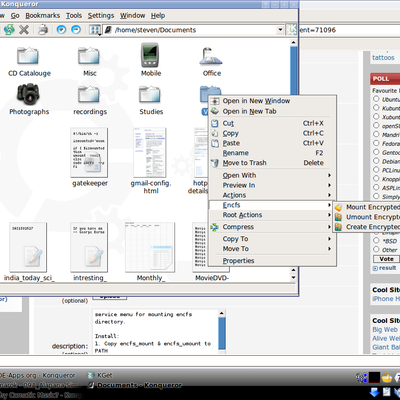Expand the Preview In submenu
Screen dimensions: 400x400
point(272,185)
